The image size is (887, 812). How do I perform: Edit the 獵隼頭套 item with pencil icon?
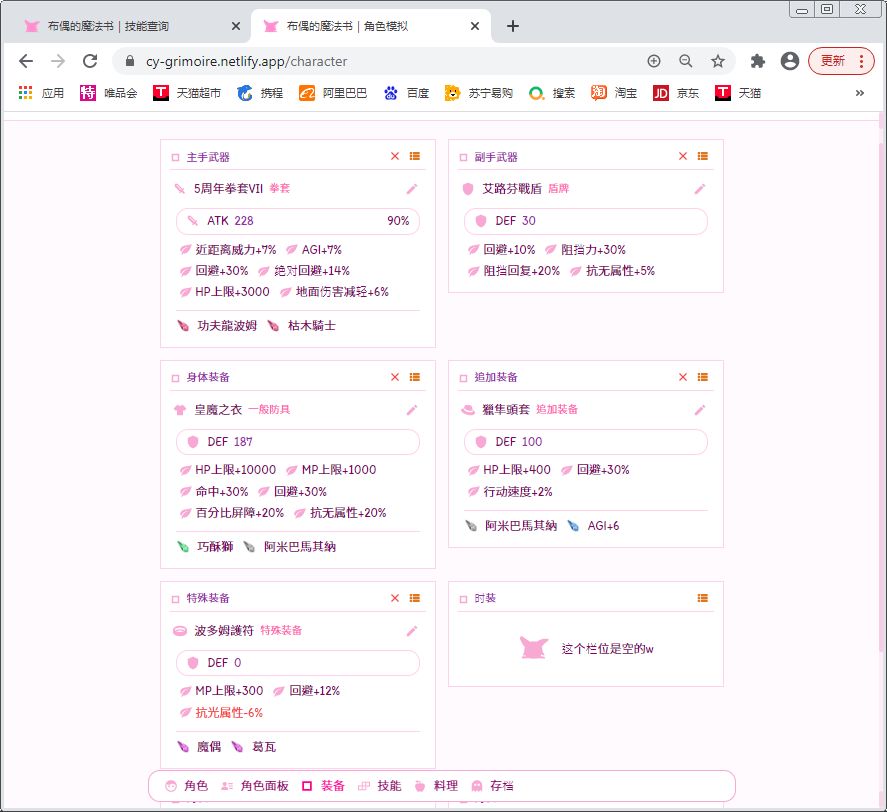[x=700, y=410]
